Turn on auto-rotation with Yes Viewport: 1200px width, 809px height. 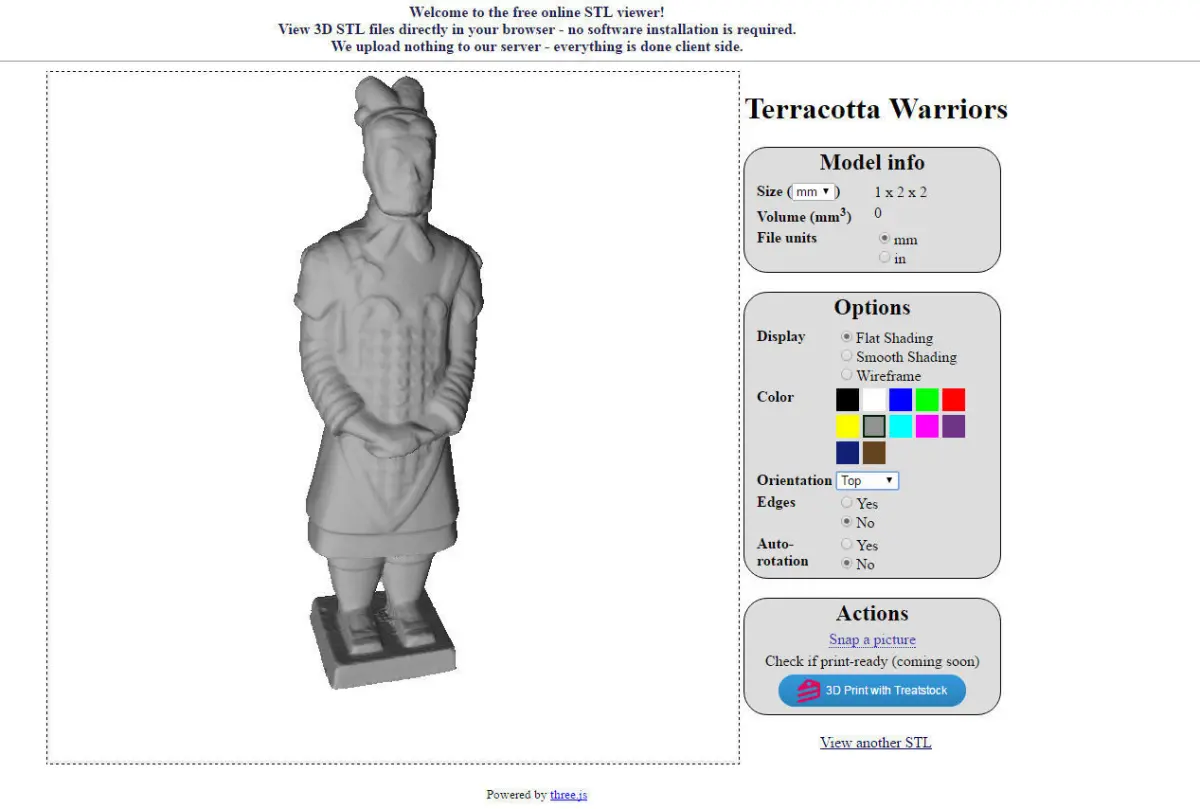point(847,544)
